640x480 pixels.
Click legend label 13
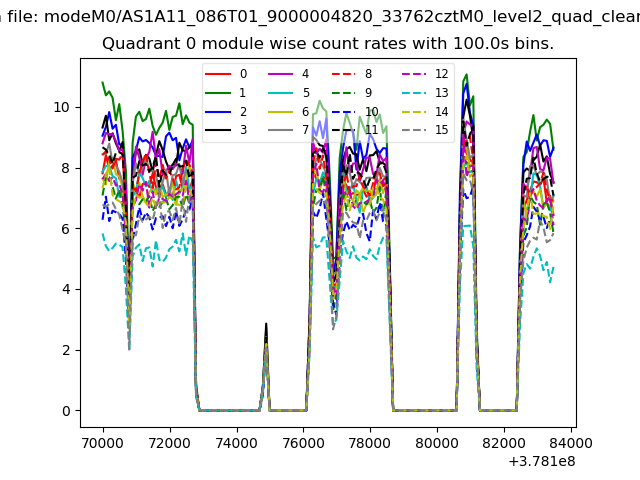point(441,93)
